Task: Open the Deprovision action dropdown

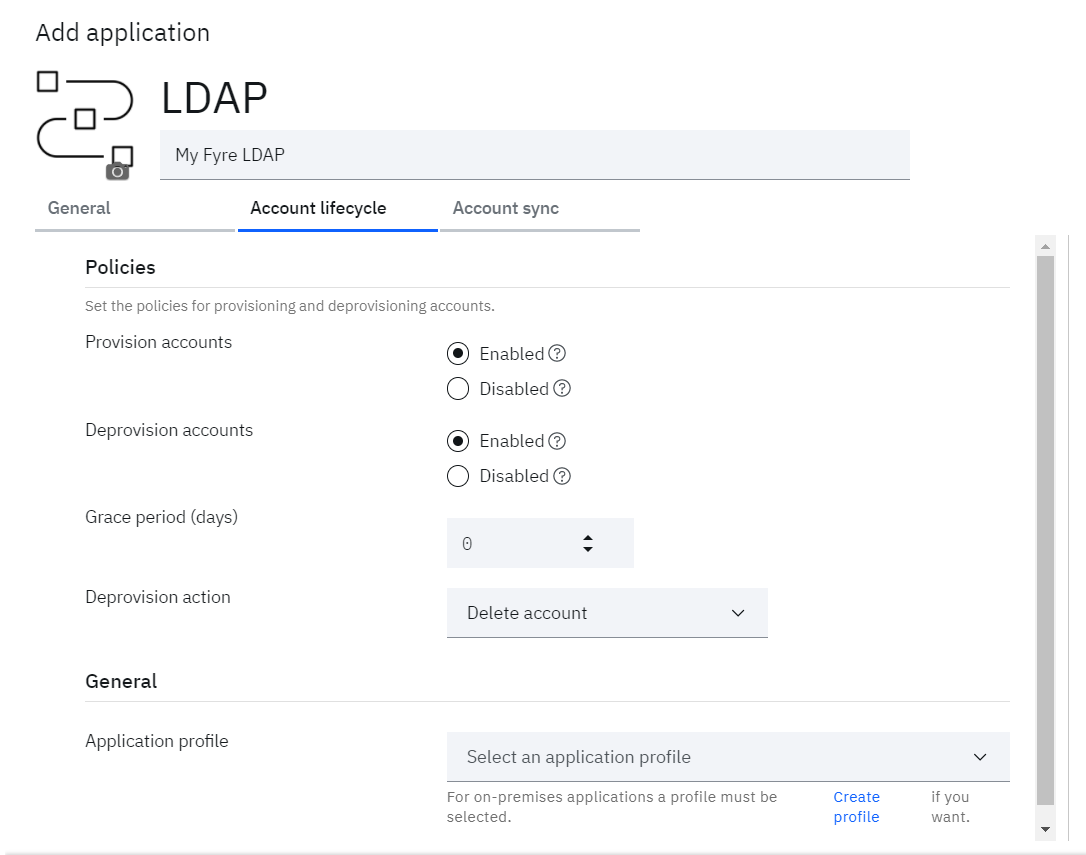Action: [607, 612]
